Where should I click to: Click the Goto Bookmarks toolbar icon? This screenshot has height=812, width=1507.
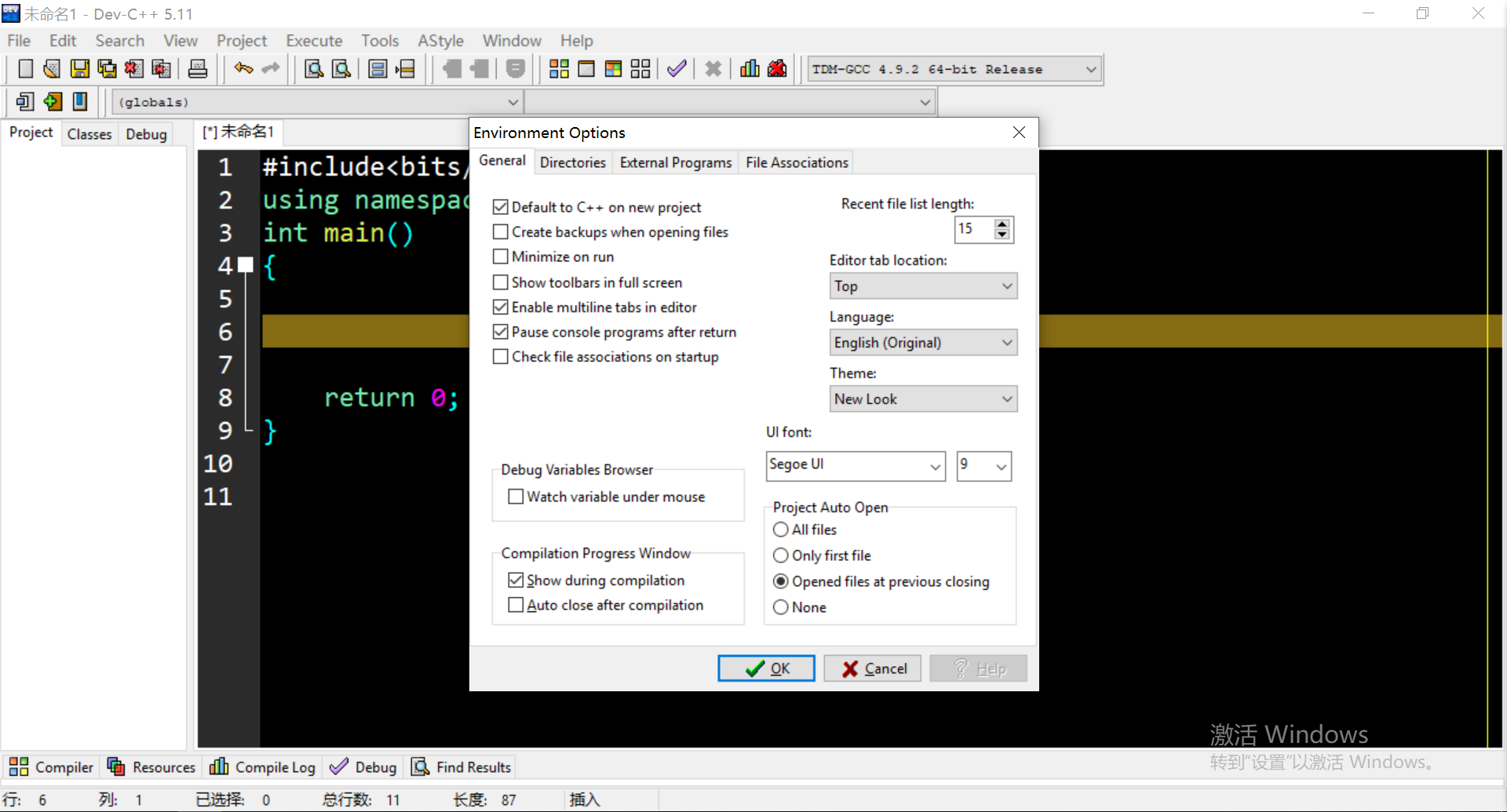80,101
